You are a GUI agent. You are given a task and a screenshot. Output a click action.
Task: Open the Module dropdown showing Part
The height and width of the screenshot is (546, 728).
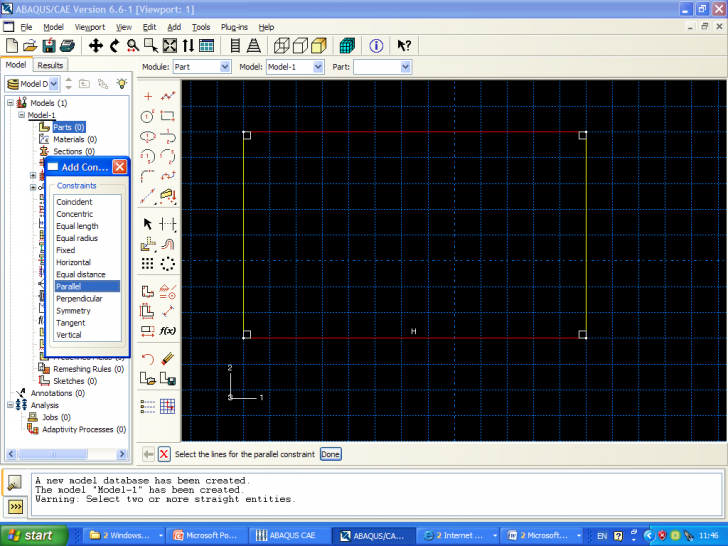[x=200, y=67]
